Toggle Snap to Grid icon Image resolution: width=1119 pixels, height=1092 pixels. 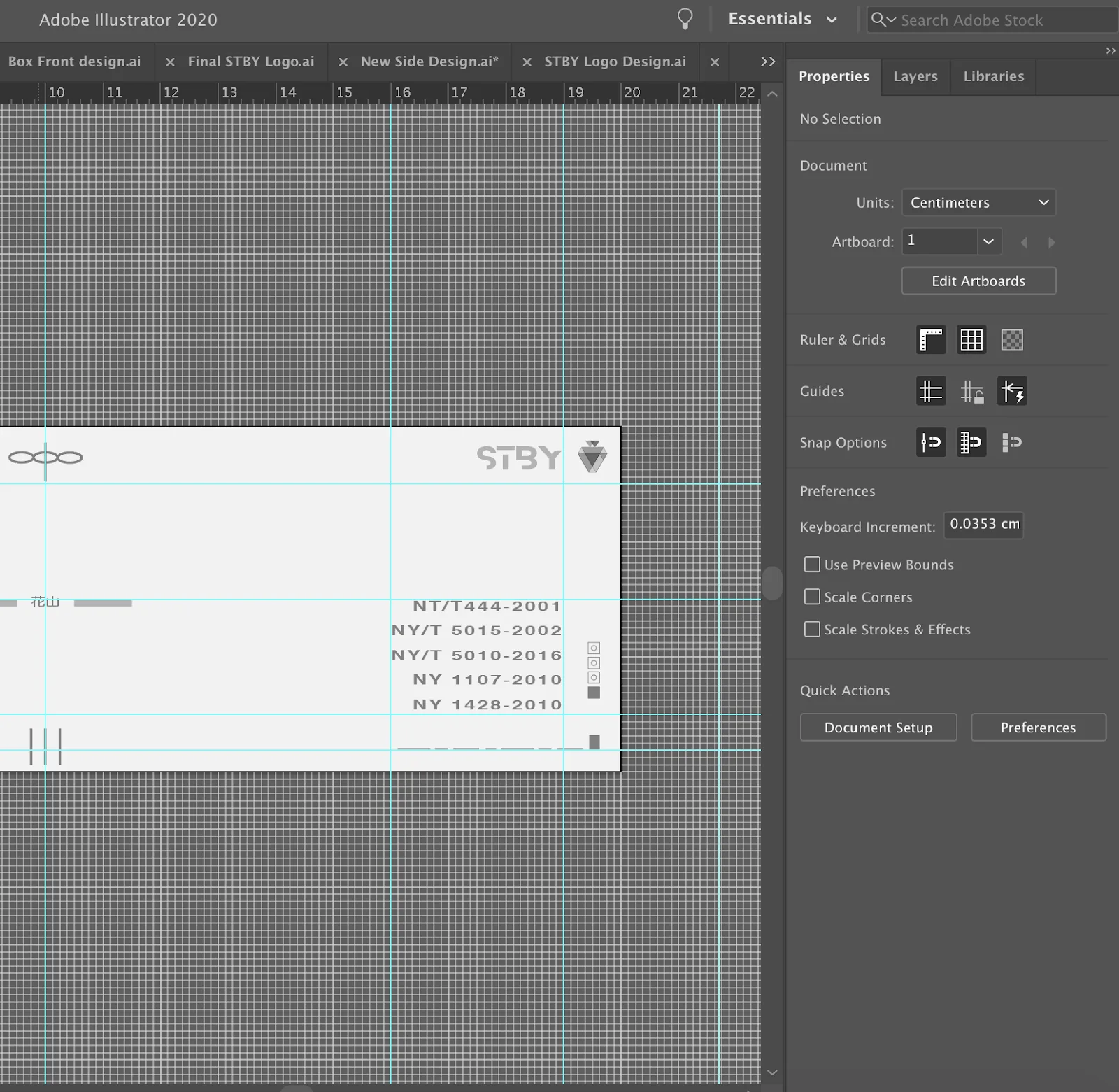(x=971, y=442)
